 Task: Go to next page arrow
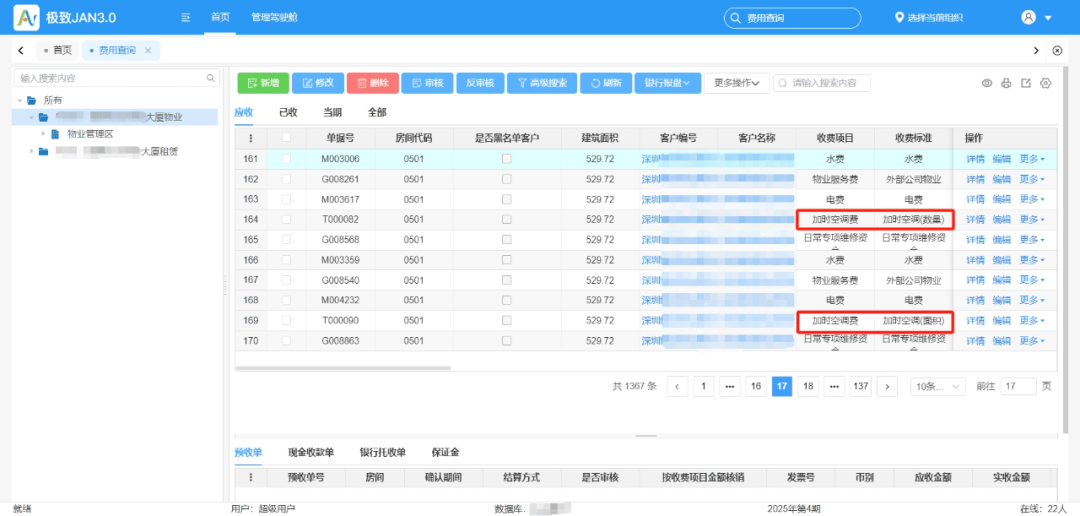tap(888, 386)
